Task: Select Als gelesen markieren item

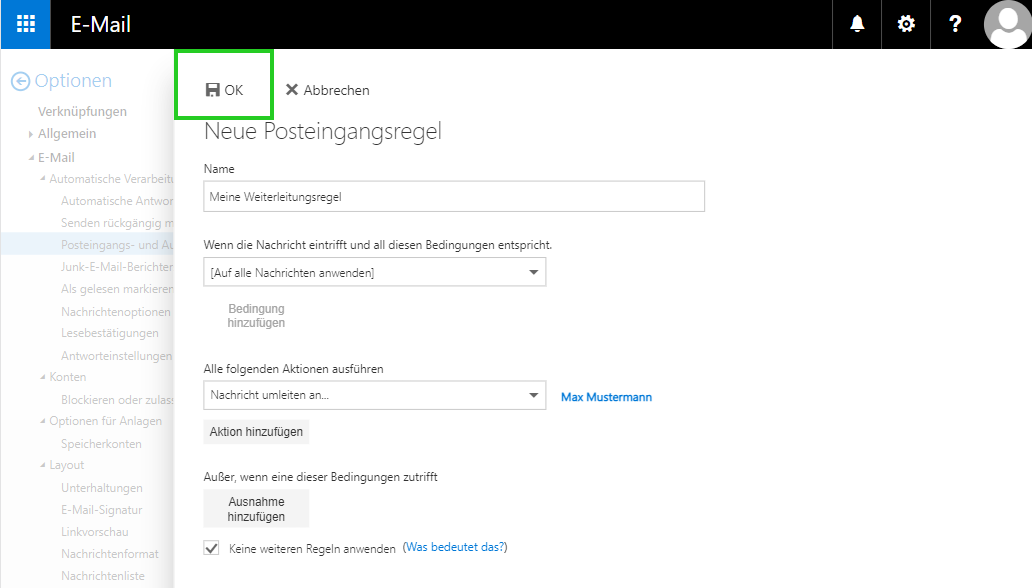Action: 117,289
